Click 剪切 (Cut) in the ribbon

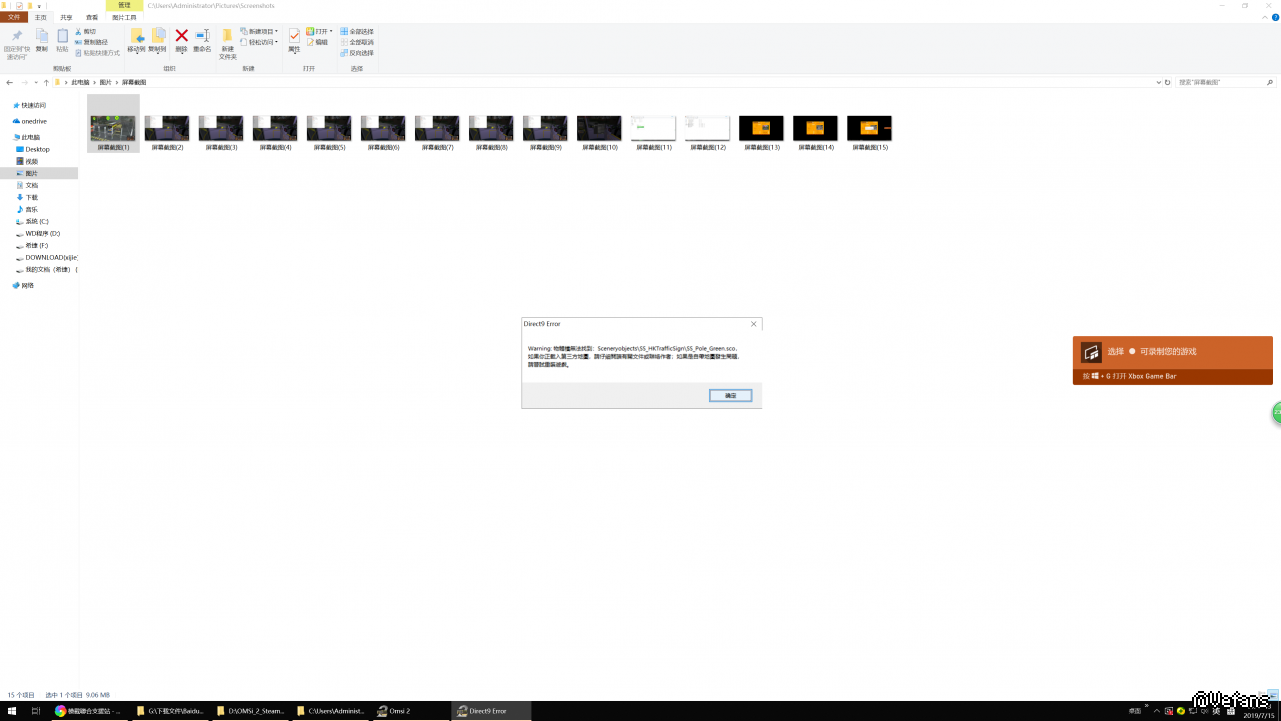[85, 32]
